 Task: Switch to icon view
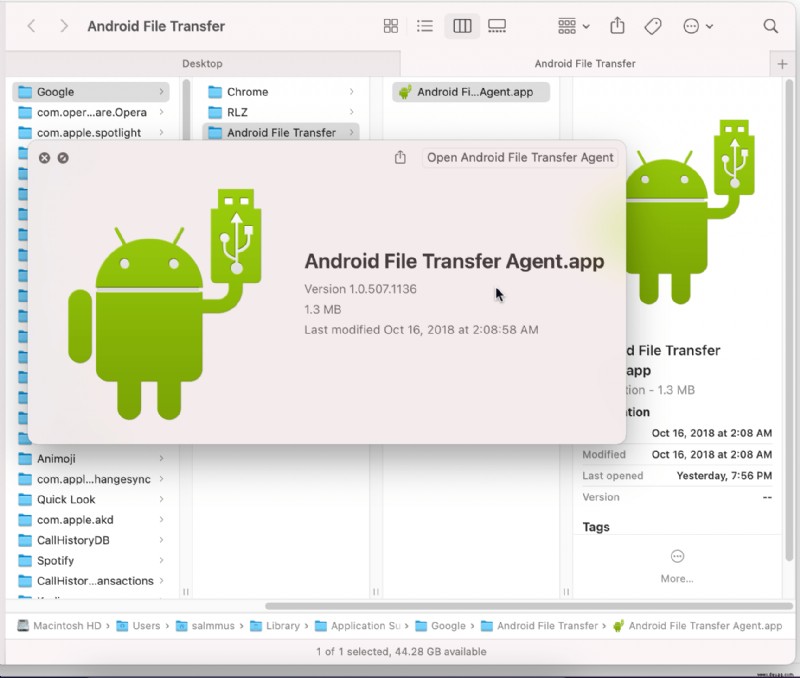pos(391,26)
